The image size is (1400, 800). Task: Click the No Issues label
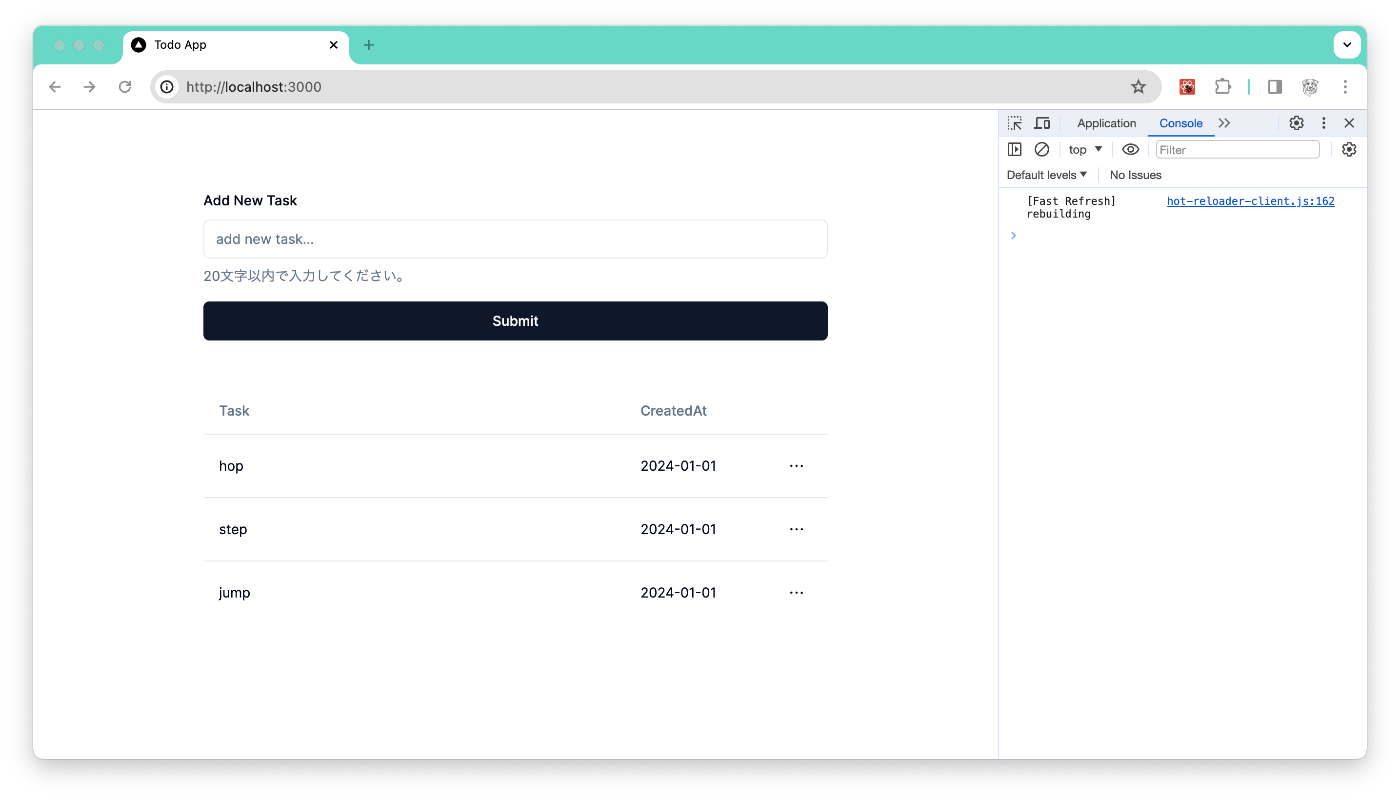point(1136,175)
